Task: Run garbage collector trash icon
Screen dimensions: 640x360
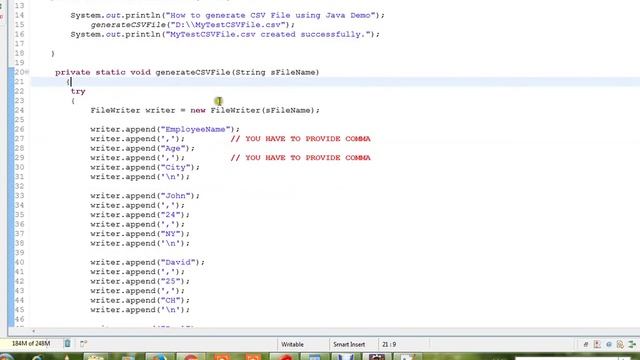Action: tap(67, 344)
